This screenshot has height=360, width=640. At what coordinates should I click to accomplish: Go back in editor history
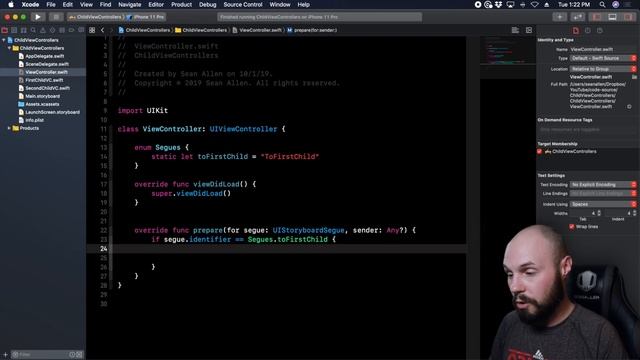tap(102, 30)
